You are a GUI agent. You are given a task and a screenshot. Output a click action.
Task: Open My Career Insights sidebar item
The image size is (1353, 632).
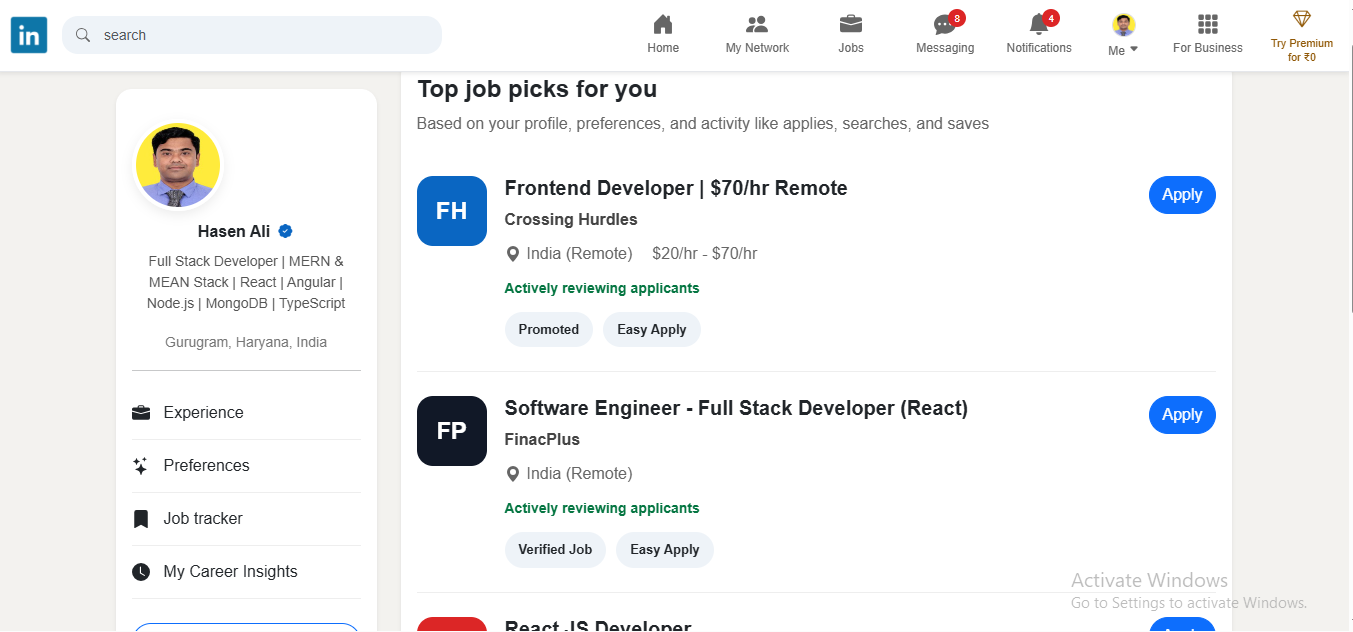click(246, 571)
